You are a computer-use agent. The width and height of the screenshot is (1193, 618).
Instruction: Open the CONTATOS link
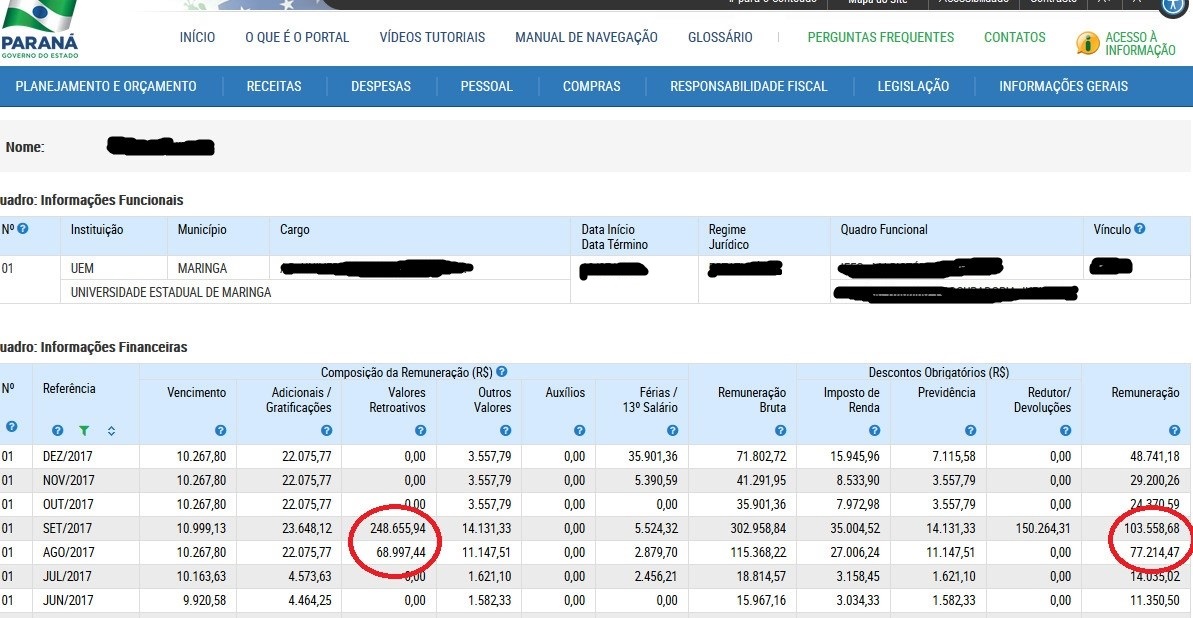[x=1014, y=37]
